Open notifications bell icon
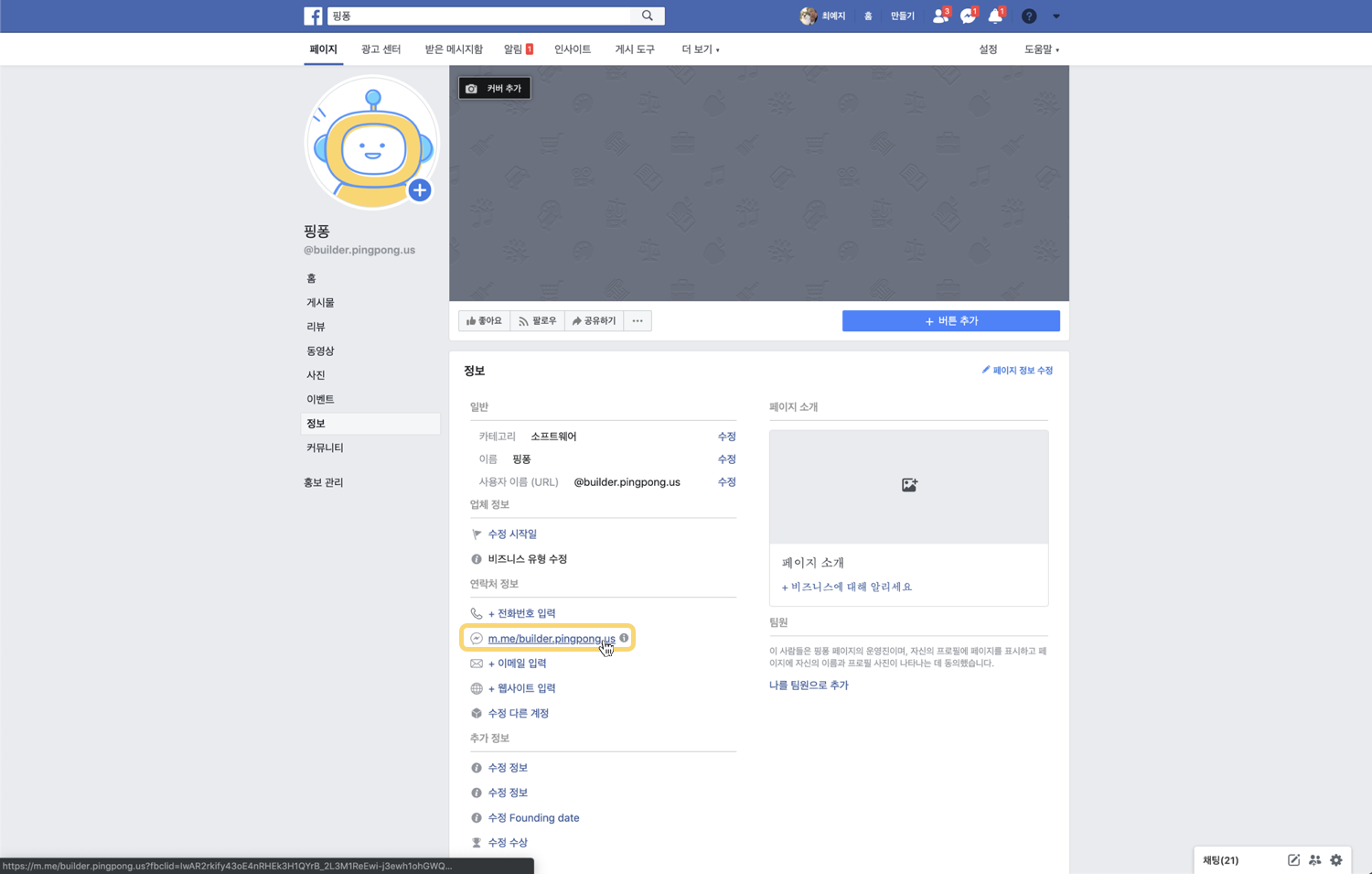 point(995,16)
